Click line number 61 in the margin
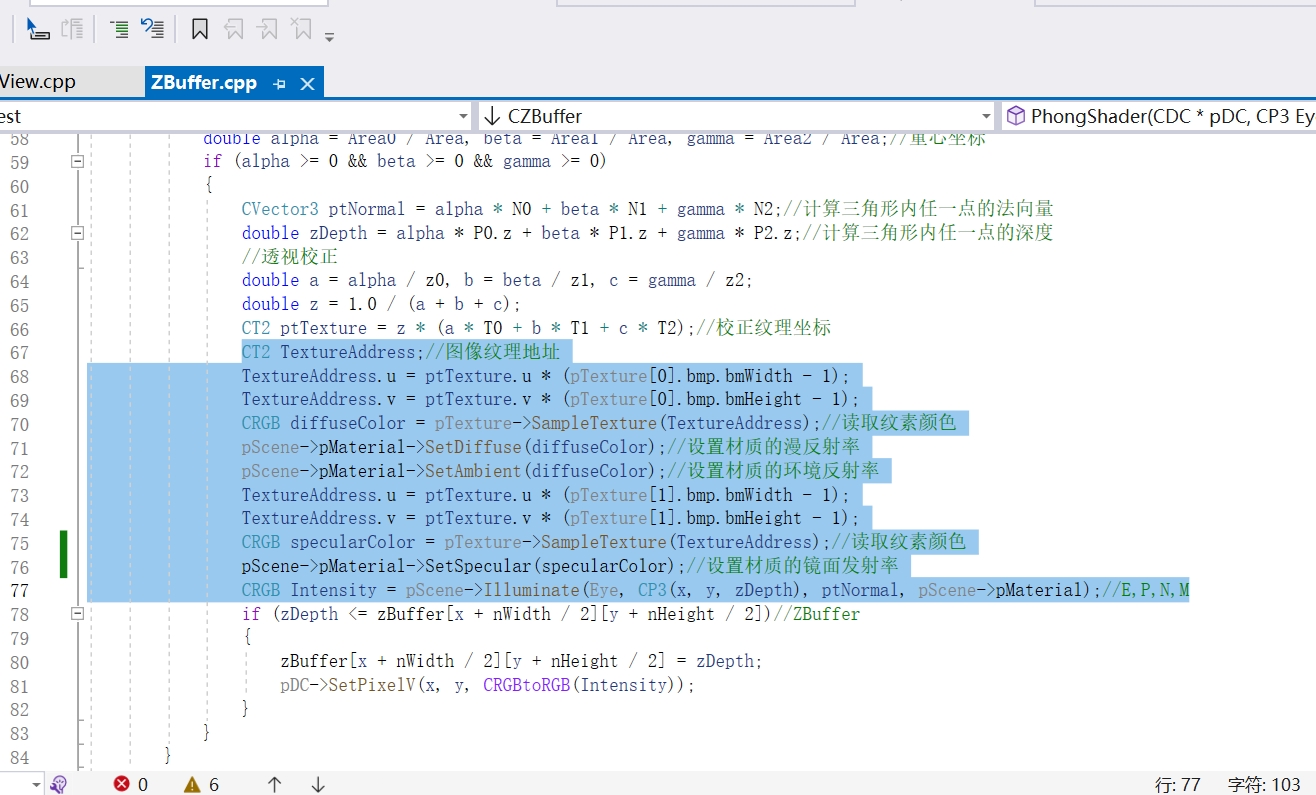This screenshot has width=1316, height=795. coord(20,210)
